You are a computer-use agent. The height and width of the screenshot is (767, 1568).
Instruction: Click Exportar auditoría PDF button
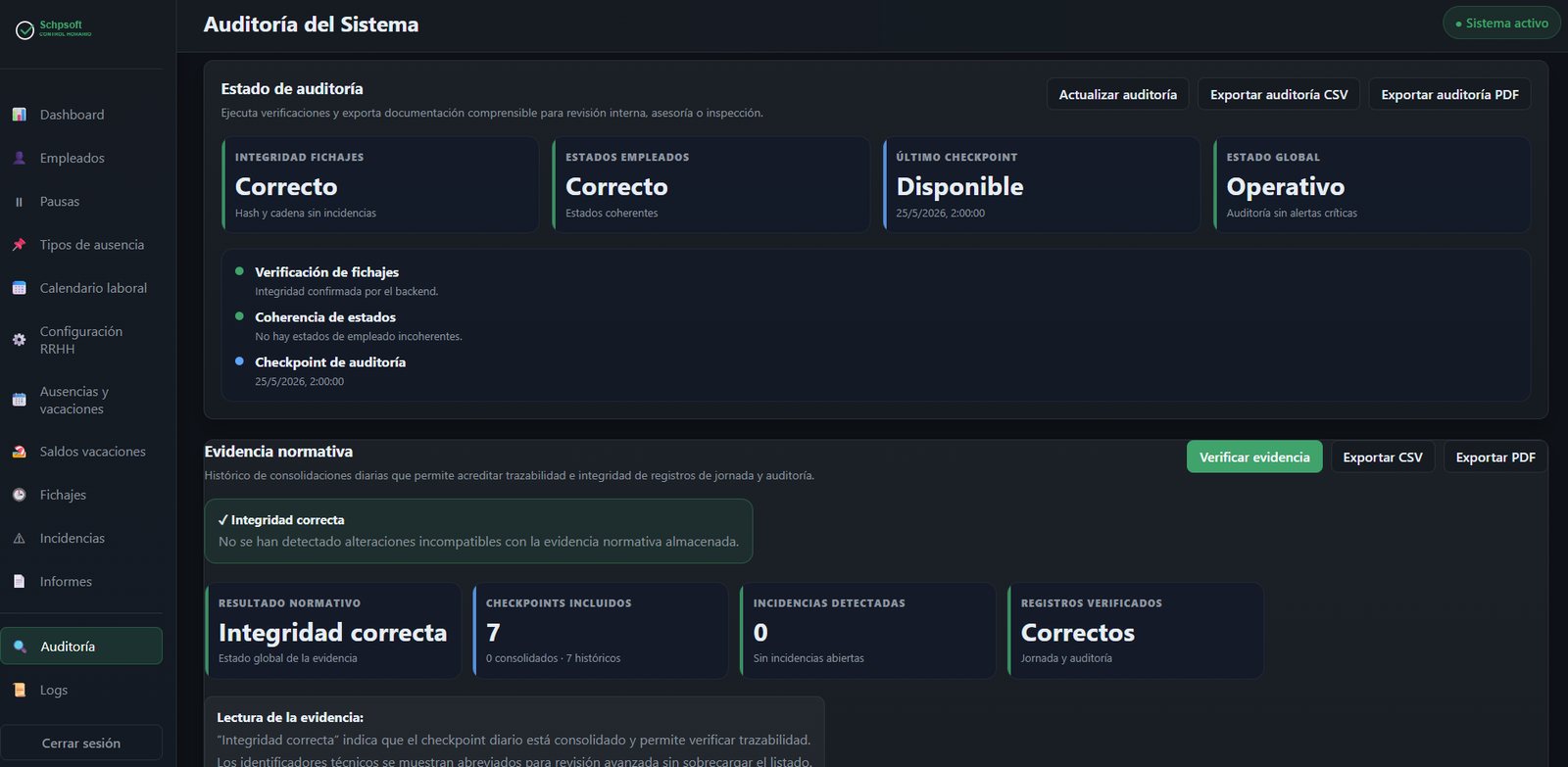[1449, 94]
